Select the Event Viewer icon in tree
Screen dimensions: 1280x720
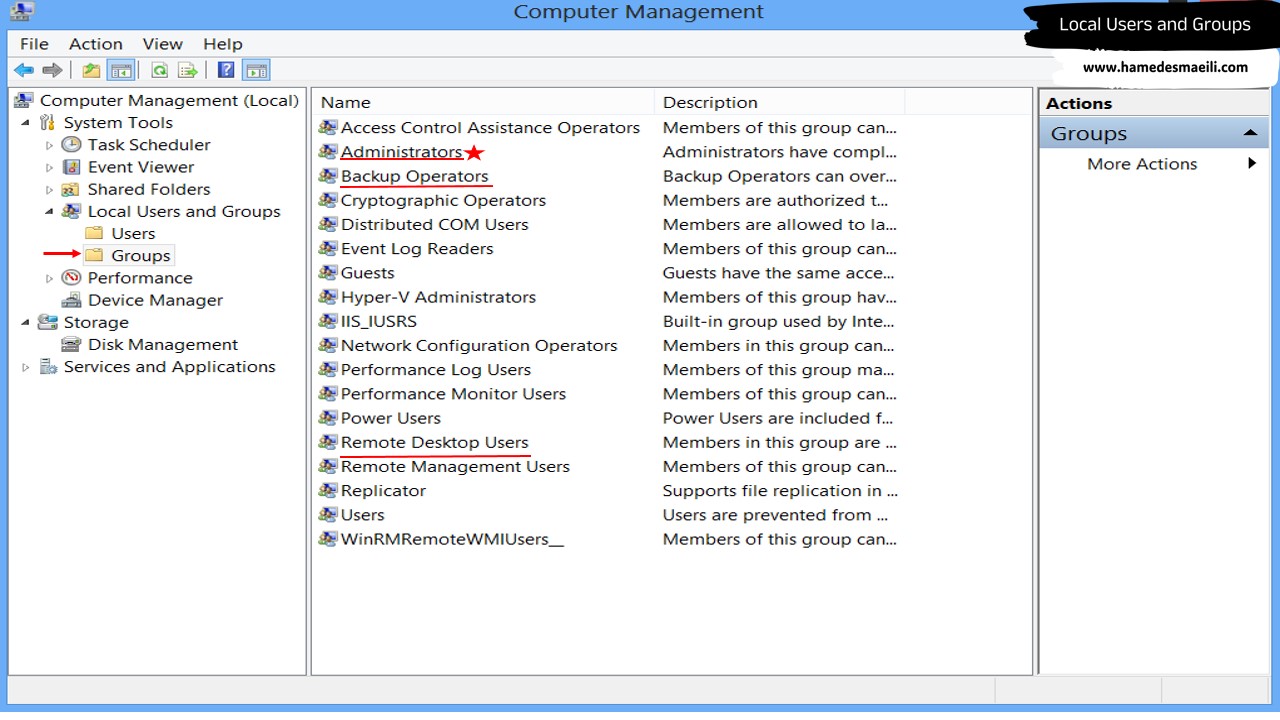click(71, 167)
